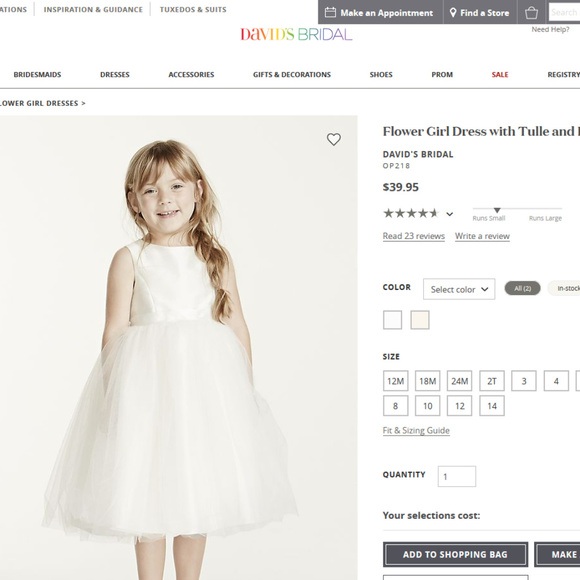Open the shopping bag icon
580x580 pixels.
(x=531, y=13)
